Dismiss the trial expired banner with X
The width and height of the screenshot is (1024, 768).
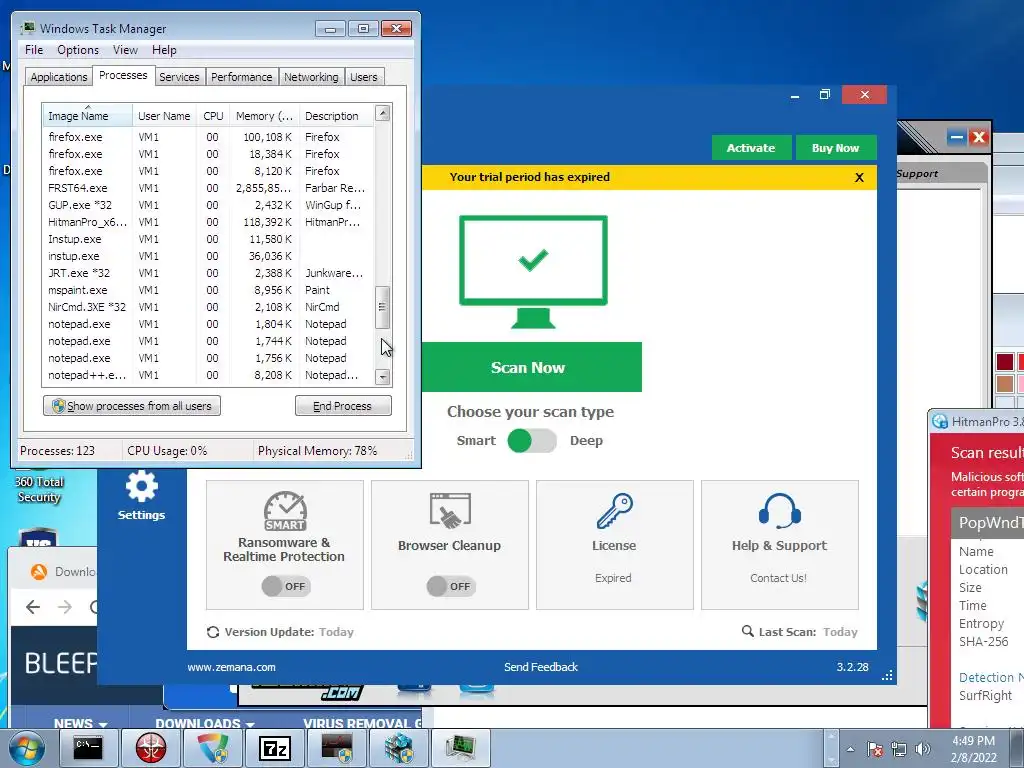(859, 178)
